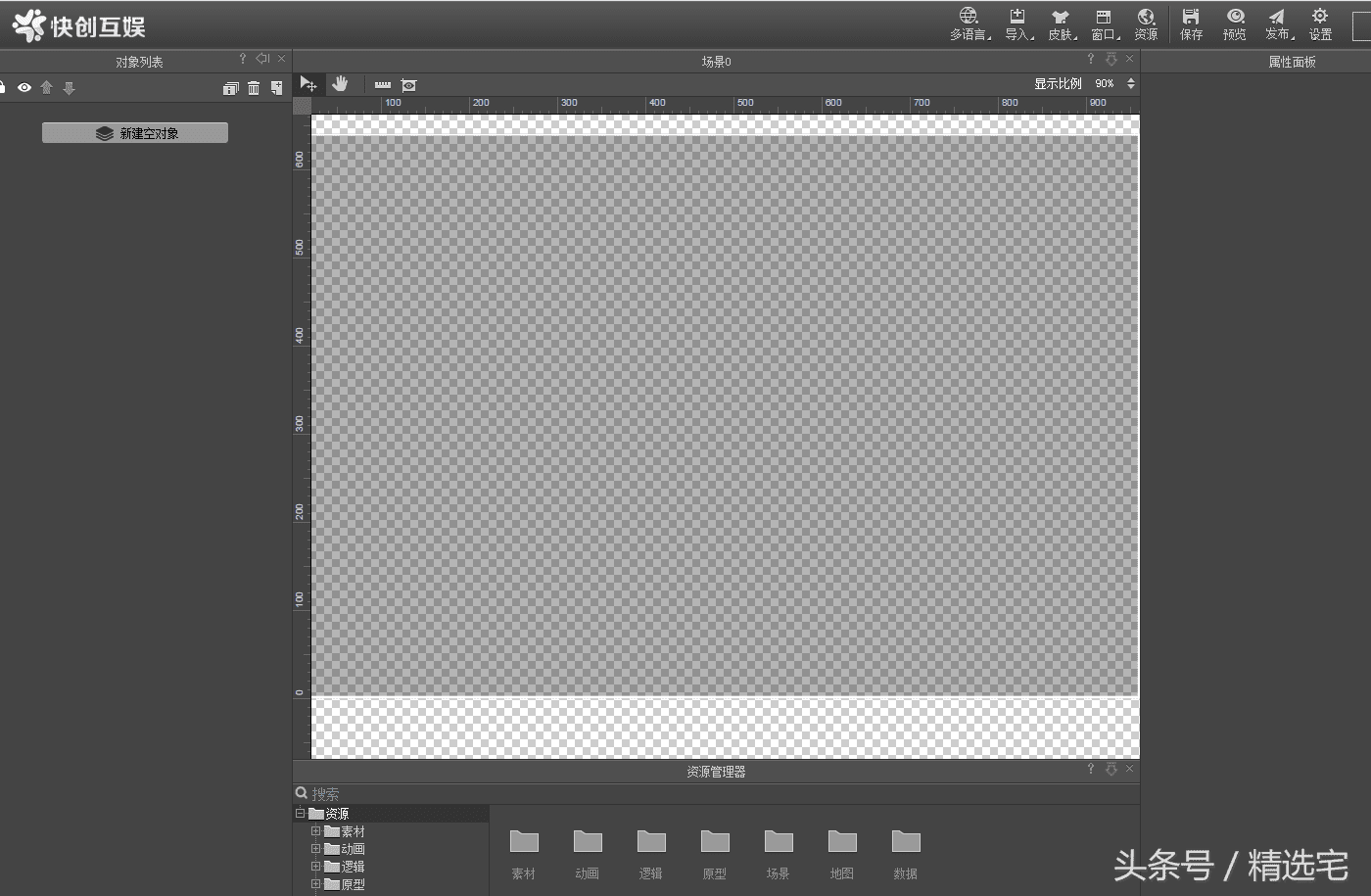Click the 保存 save icon

click(x=1191, y=24)
